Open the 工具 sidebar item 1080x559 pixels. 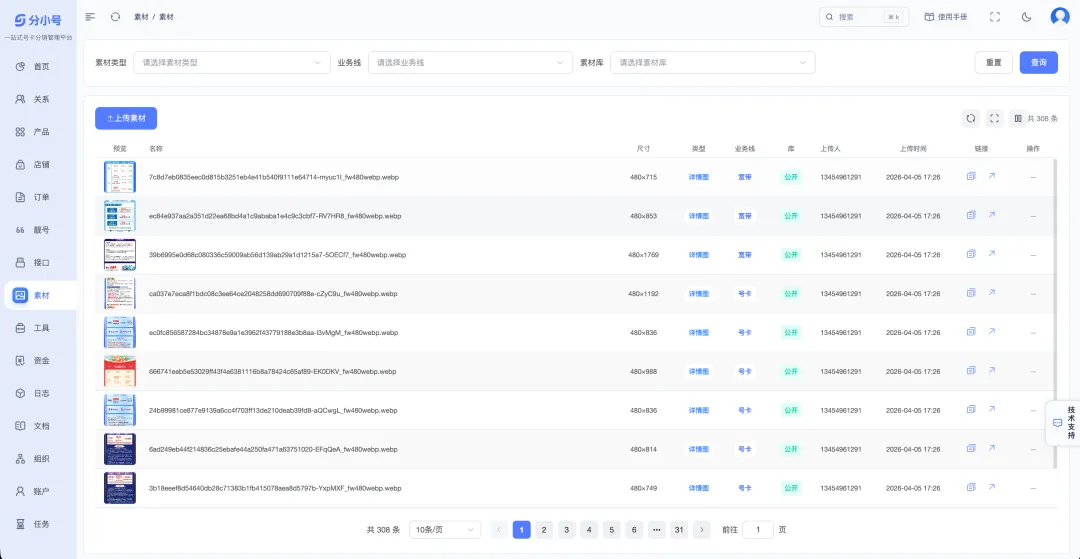coord(39,328)
